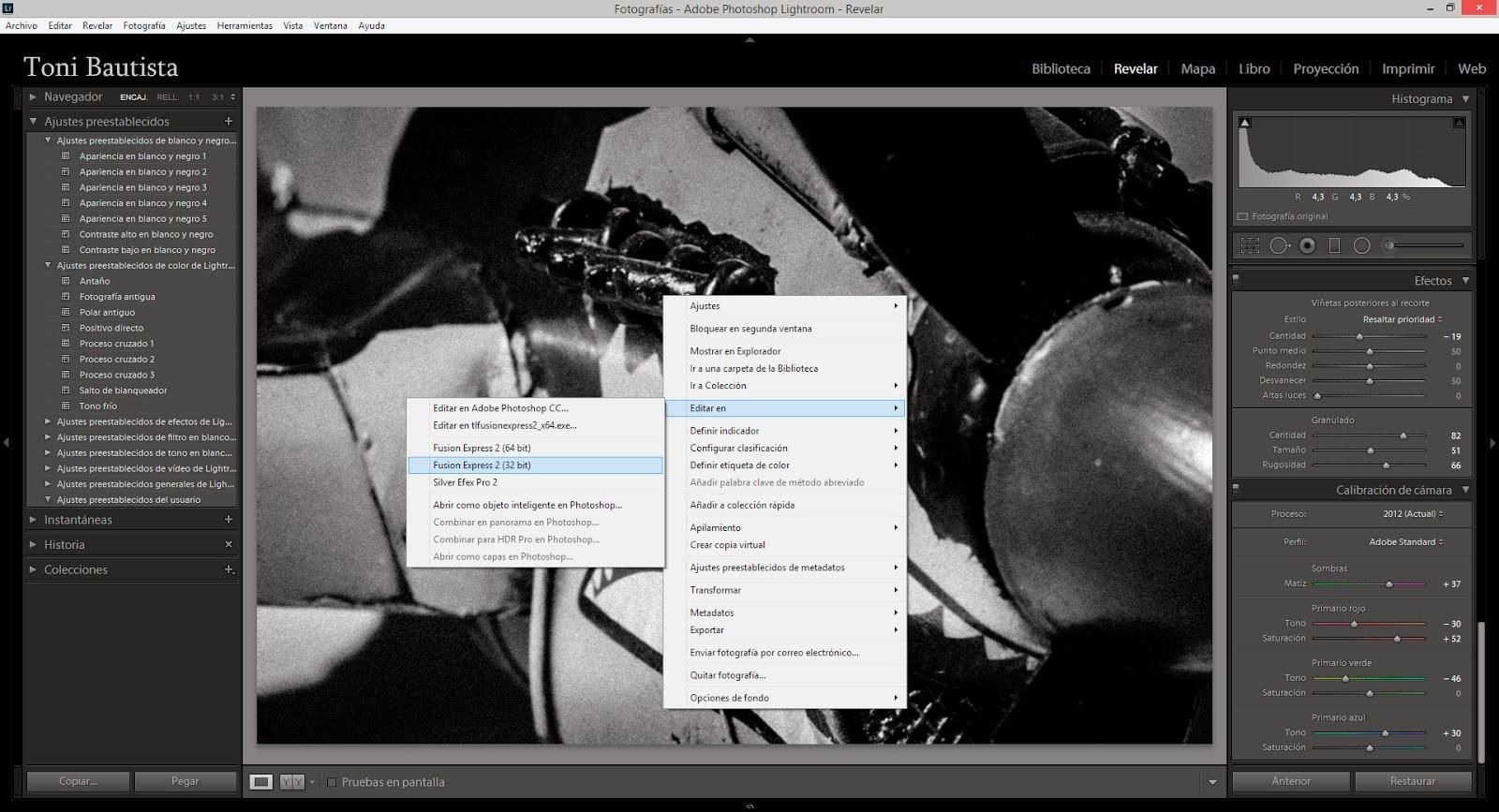Screen dimensions: 1499x812
Task: Adjust the Primario rojo Tono slider
Action: pyautogui.click(x=1354, y=624)
